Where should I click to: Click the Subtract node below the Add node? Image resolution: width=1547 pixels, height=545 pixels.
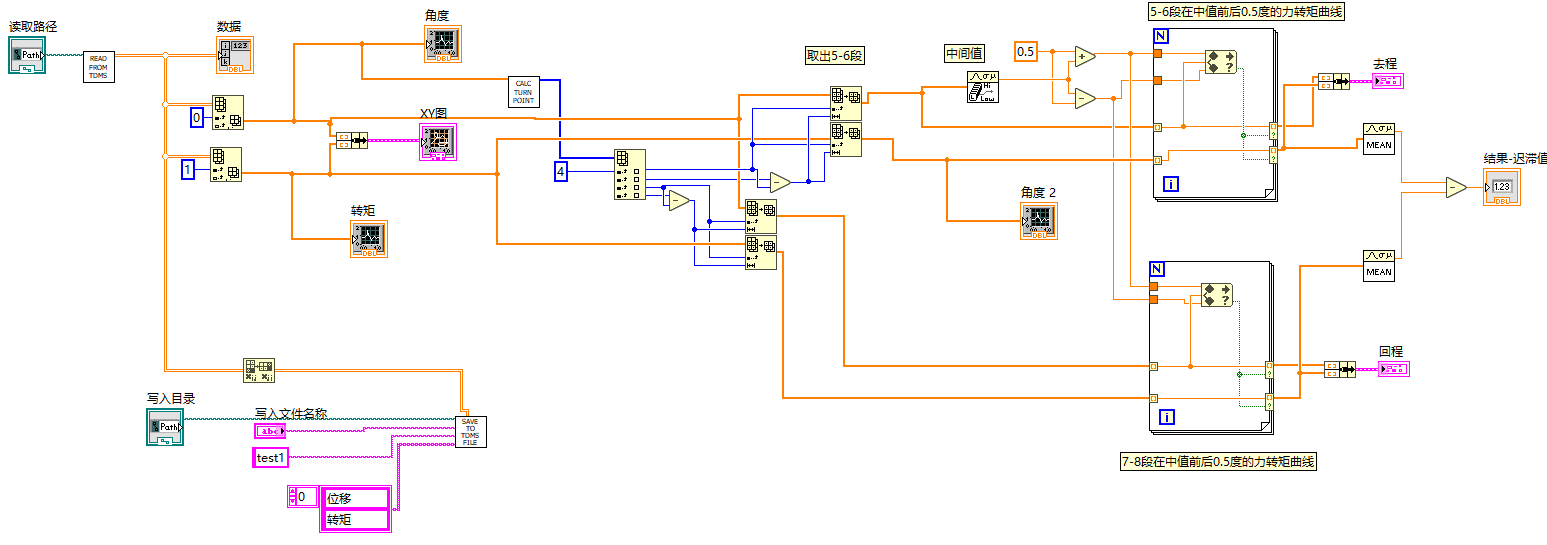(1086, 97)
